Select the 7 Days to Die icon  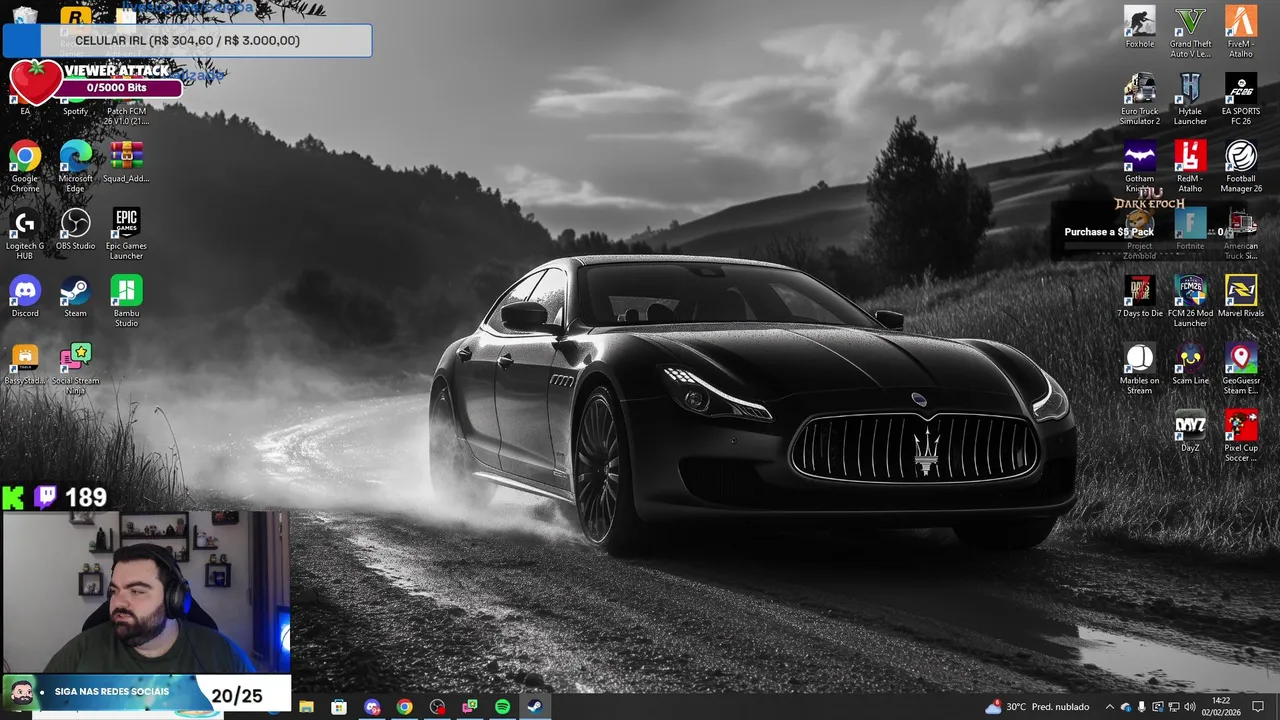[x=1139, y=296]
